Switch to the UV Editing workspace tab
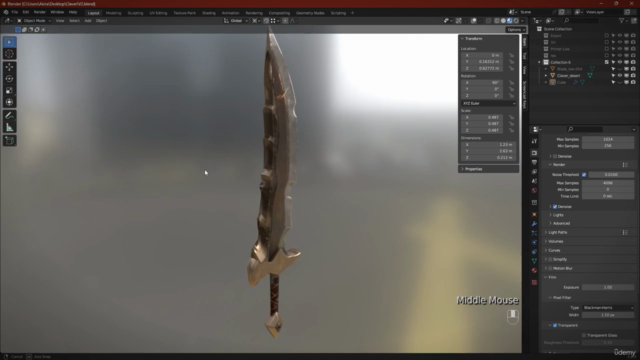640x360 pixels. pos(158,13)
